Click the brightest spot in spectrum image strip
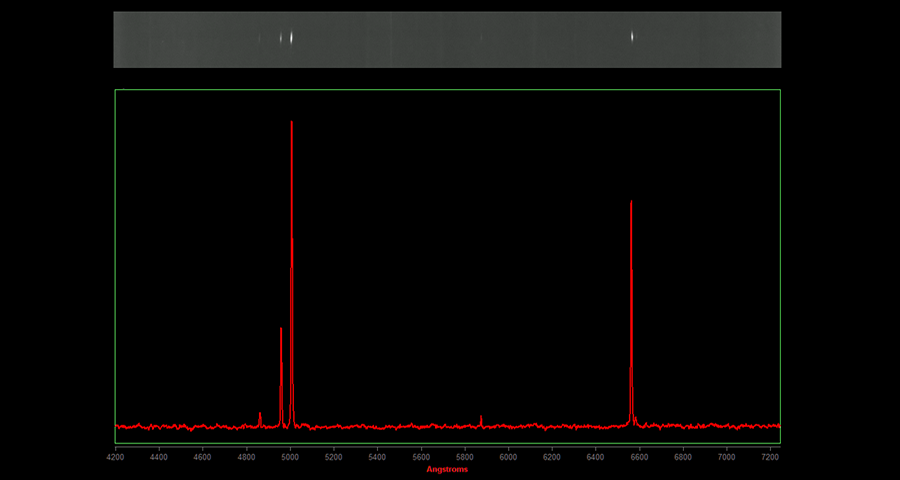 [291, 38]
